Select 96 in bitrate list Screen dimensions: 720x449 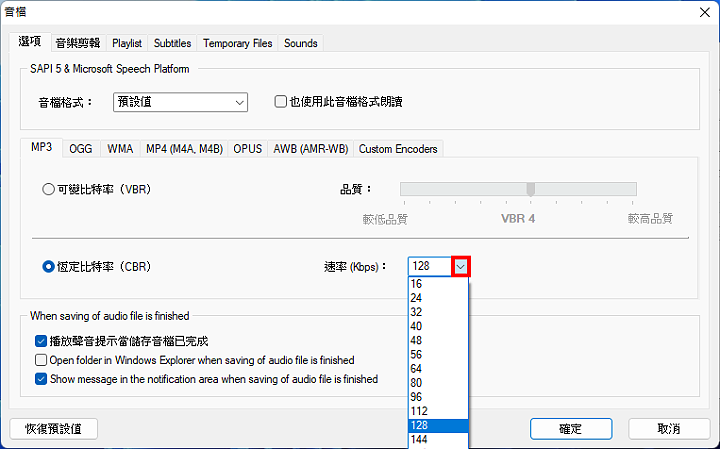click(438, 397)
